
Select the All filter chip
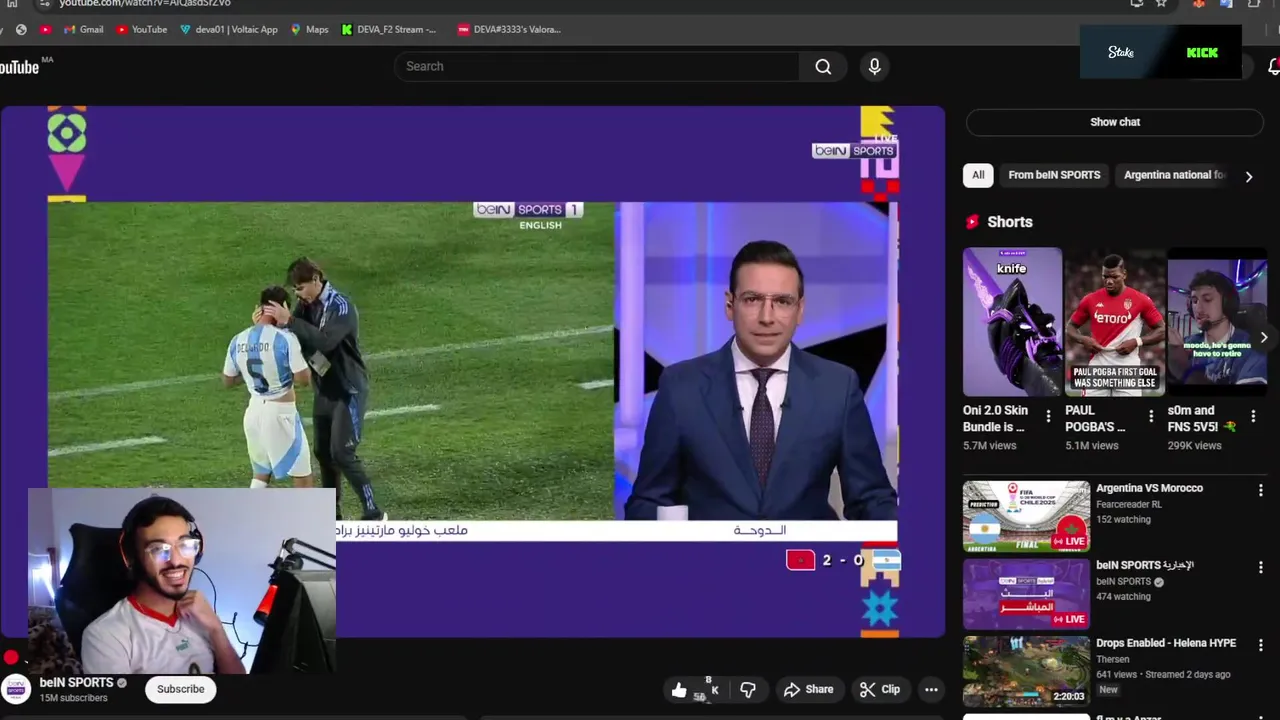coord(978,175)
